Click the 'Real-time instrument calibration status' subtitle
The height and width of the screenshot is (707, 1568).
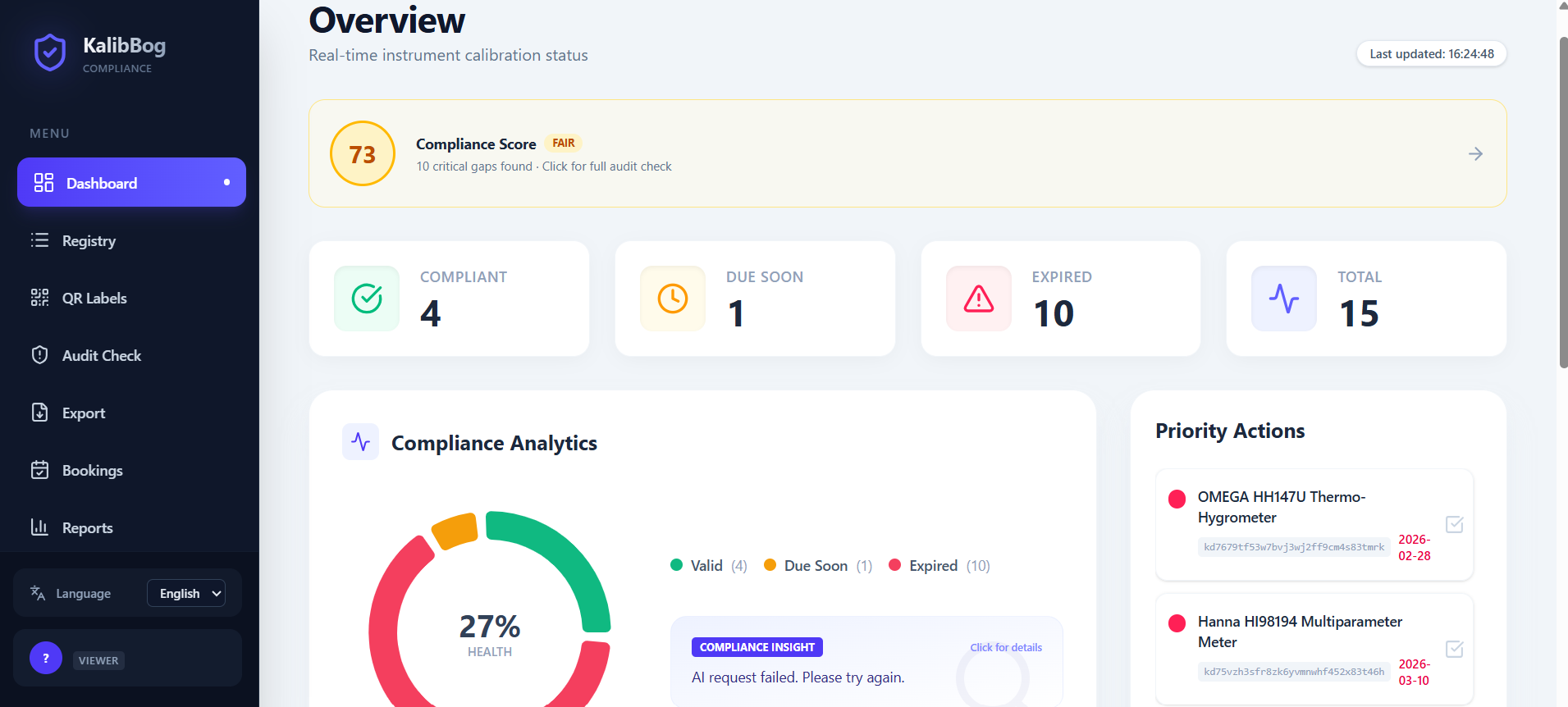448,55
